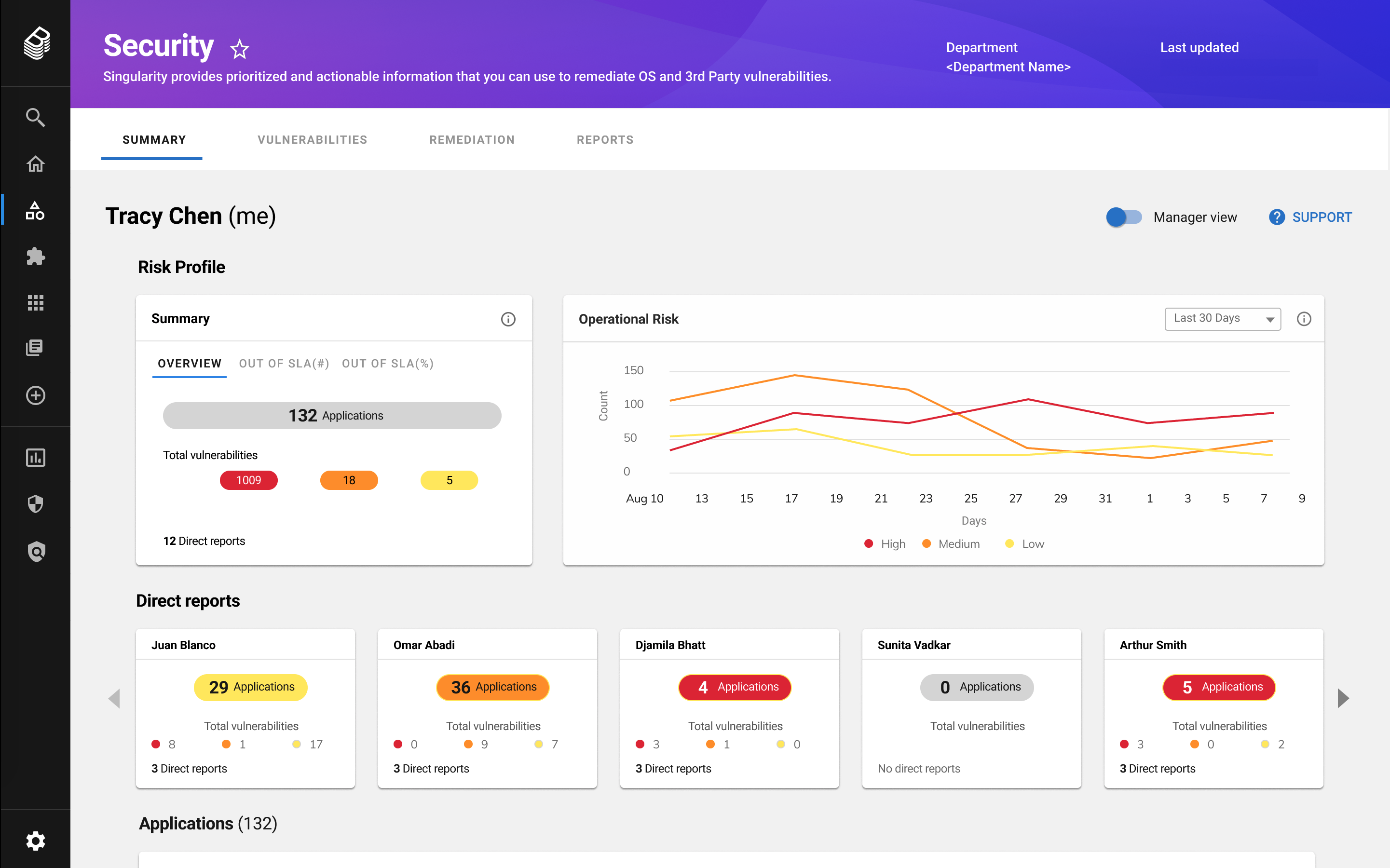The height and width of the screenshot is (868, 1390).
Task: Show previous direct reports with left arrow
Action: 114,699
